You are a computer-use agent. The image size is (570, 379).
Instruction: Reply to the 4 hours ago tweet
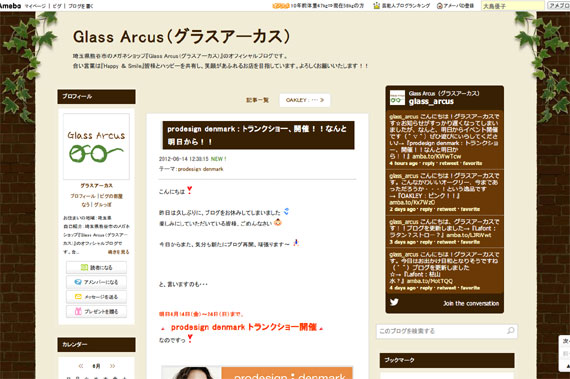click(429, 164)
